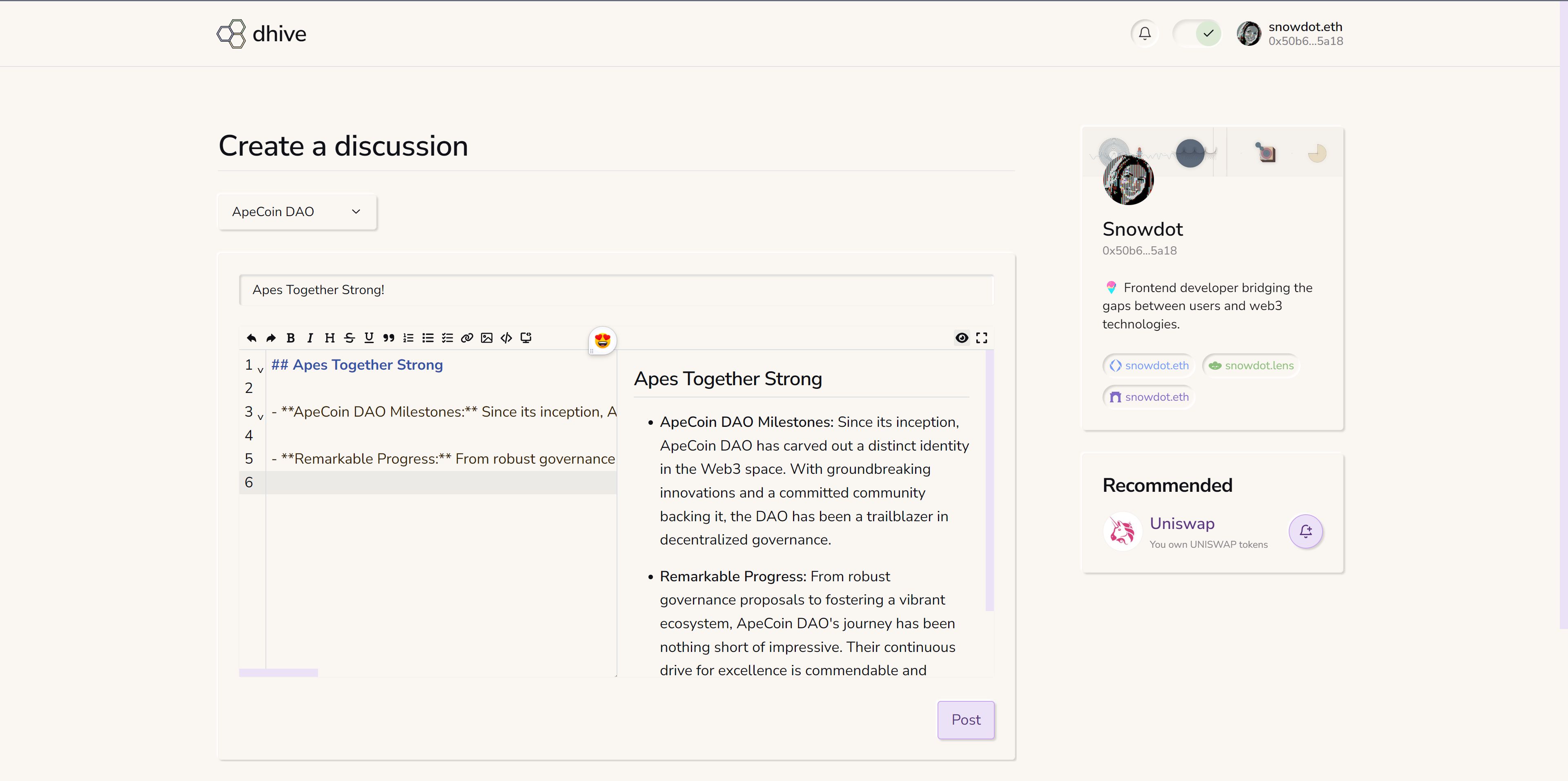Collapse the fold arrow on editor line 1
This screenshot has width=1568, height=781.
pos(261,370)
